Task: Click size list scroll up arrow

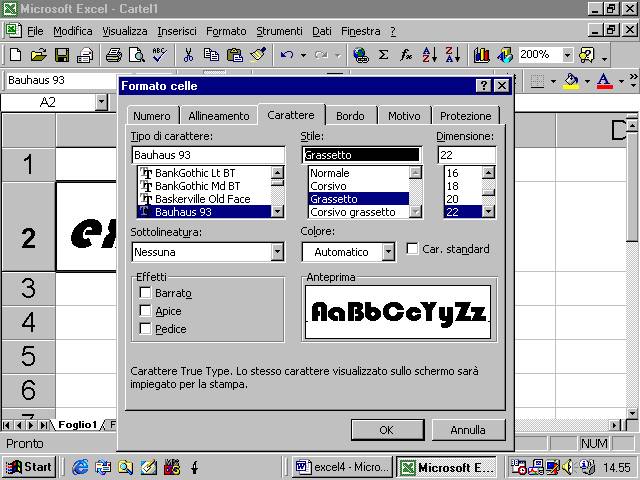Action: tap(488, 172)
